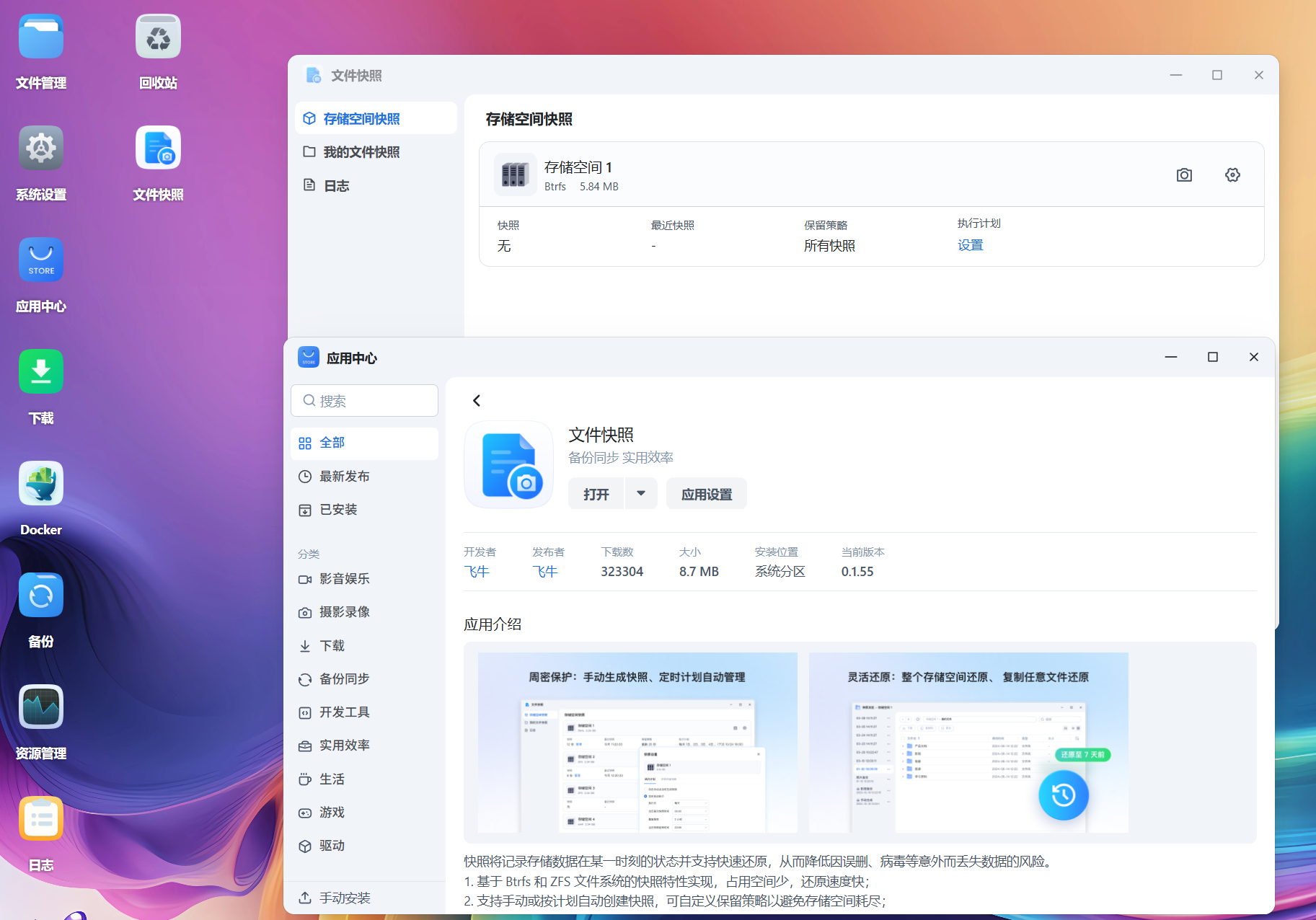This screenshot has height=920, width=1316.
Task: Show 最新发布 apps in 应用中心
Action: [x=364, y=477]
